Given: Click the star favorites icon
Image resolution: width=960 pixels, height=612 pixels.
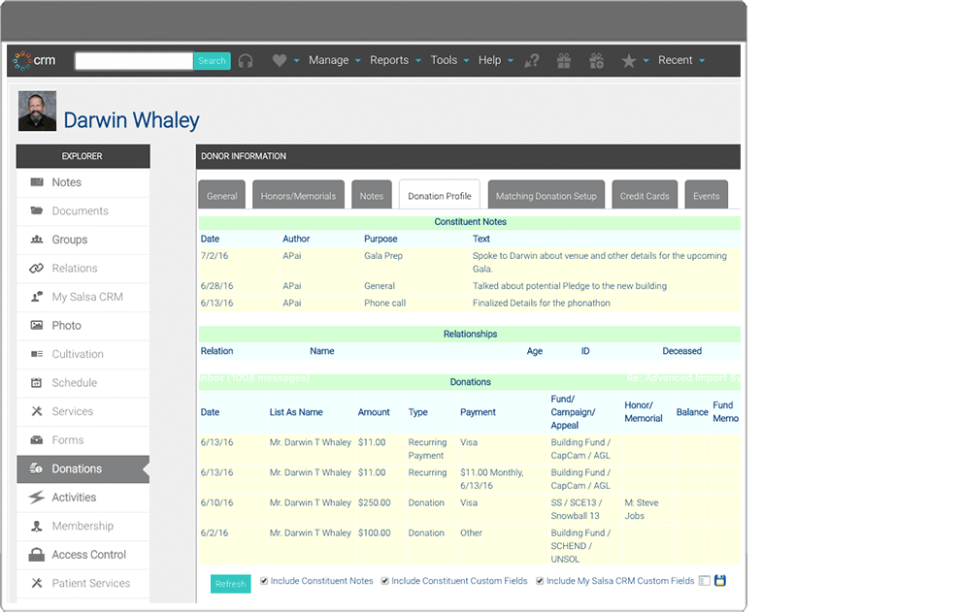Looking at the screenshot, I should pos(629,61).
